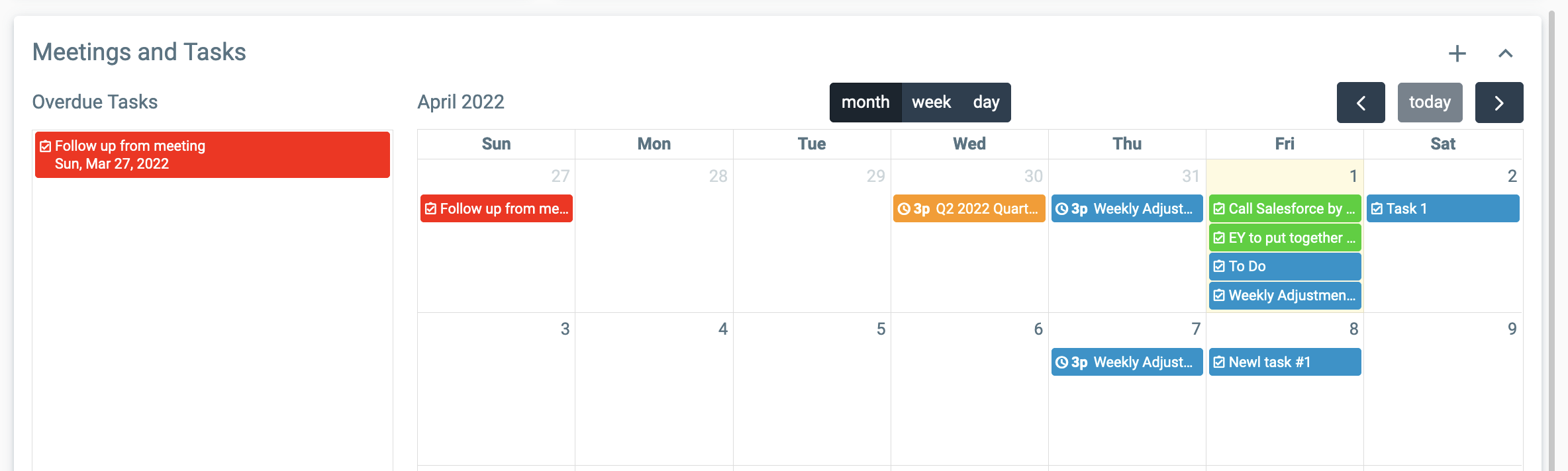Check the overdue task's checkbox icon
This screenshot has height=471, width=1568.
pyautogui.click(x=45, y=146)
